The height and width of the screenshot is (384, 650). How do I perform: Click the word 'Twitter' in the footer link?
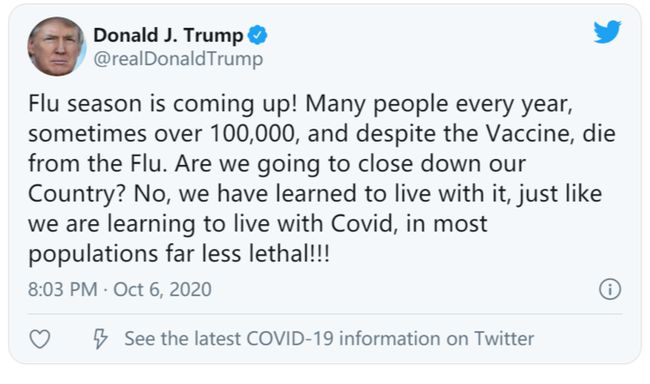pyautogui.click(x=504, y=339)
